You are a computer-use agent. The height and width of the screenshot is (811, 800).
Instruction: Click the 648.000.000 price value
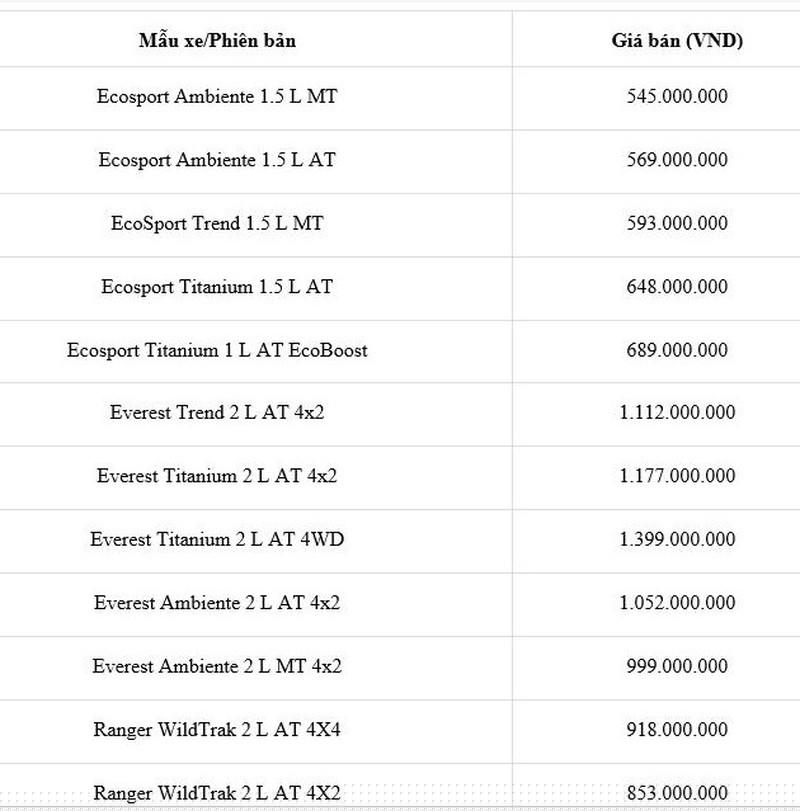[x=677, y=287]
